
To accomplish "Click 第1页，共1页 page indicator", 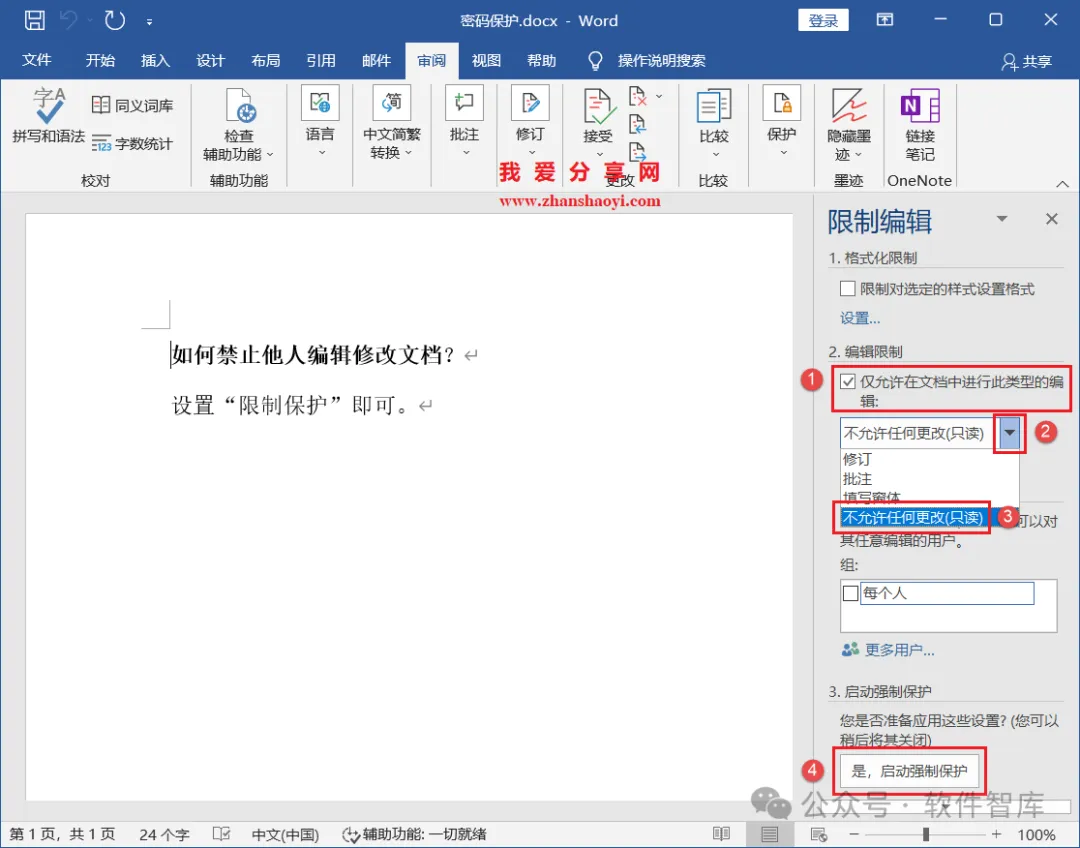I will pos(62,834).
